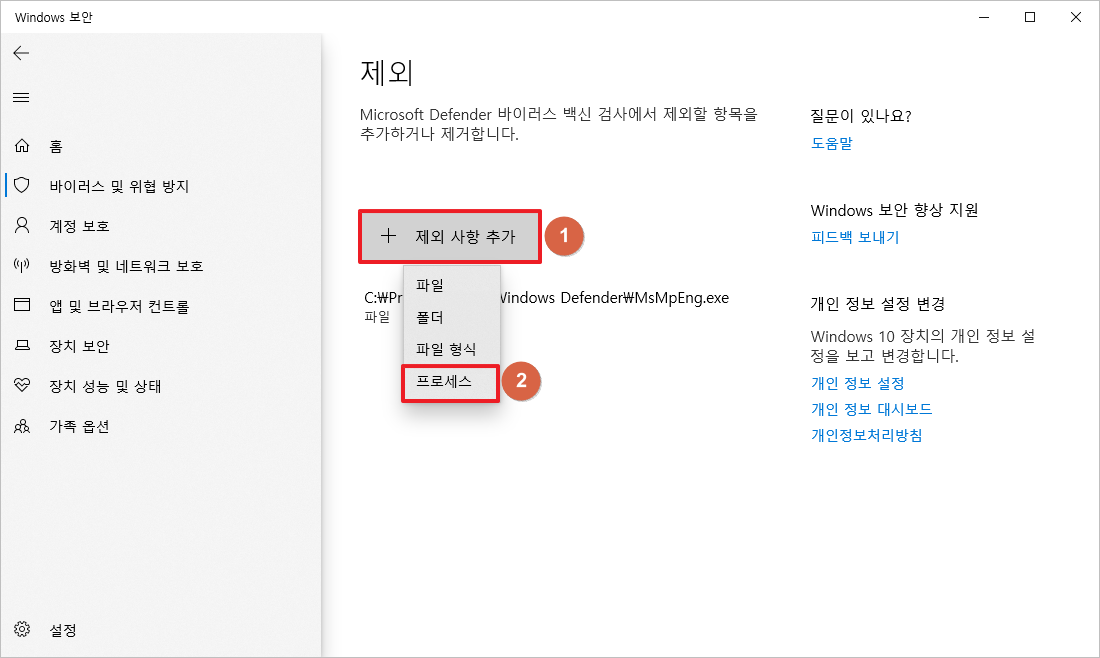
Task: Open the Home section in sidebar
Action: click(60, 145)
